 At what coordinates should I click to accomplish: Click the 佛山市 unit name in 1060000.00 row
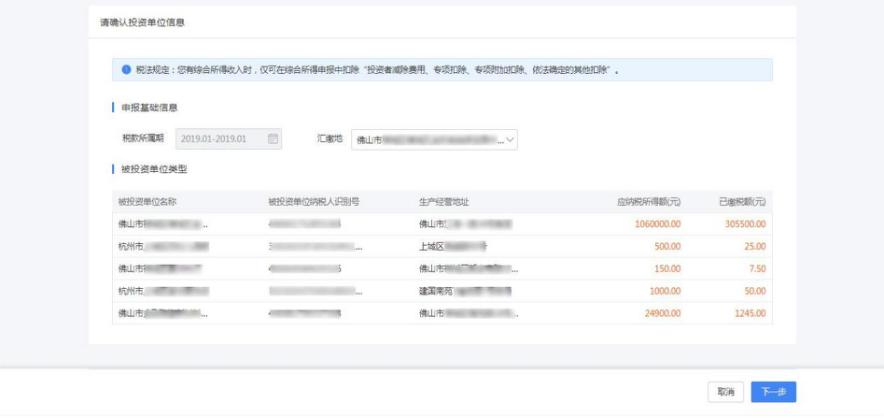pyautogui.click(x=163, y=224)
